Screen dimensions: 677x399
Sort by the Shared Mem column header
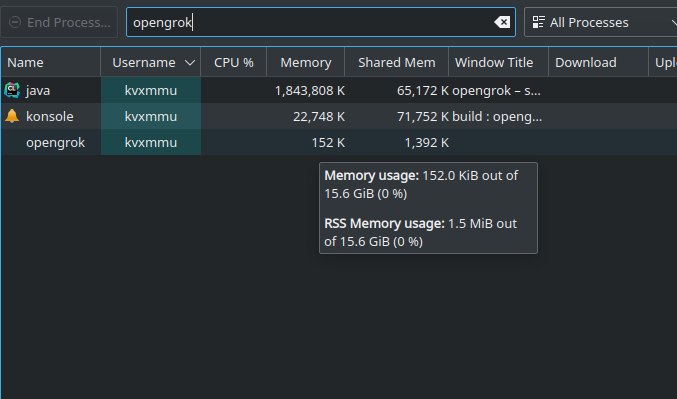click(x=396, y=63)
